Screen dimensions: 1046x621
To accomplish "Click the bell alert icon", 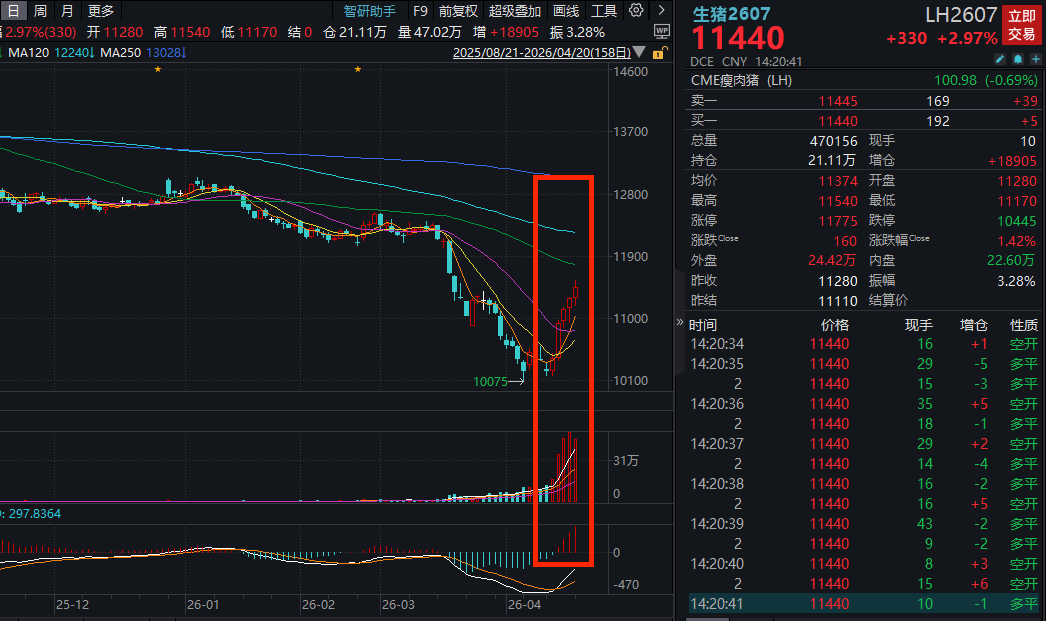I will pos(1018,59).
